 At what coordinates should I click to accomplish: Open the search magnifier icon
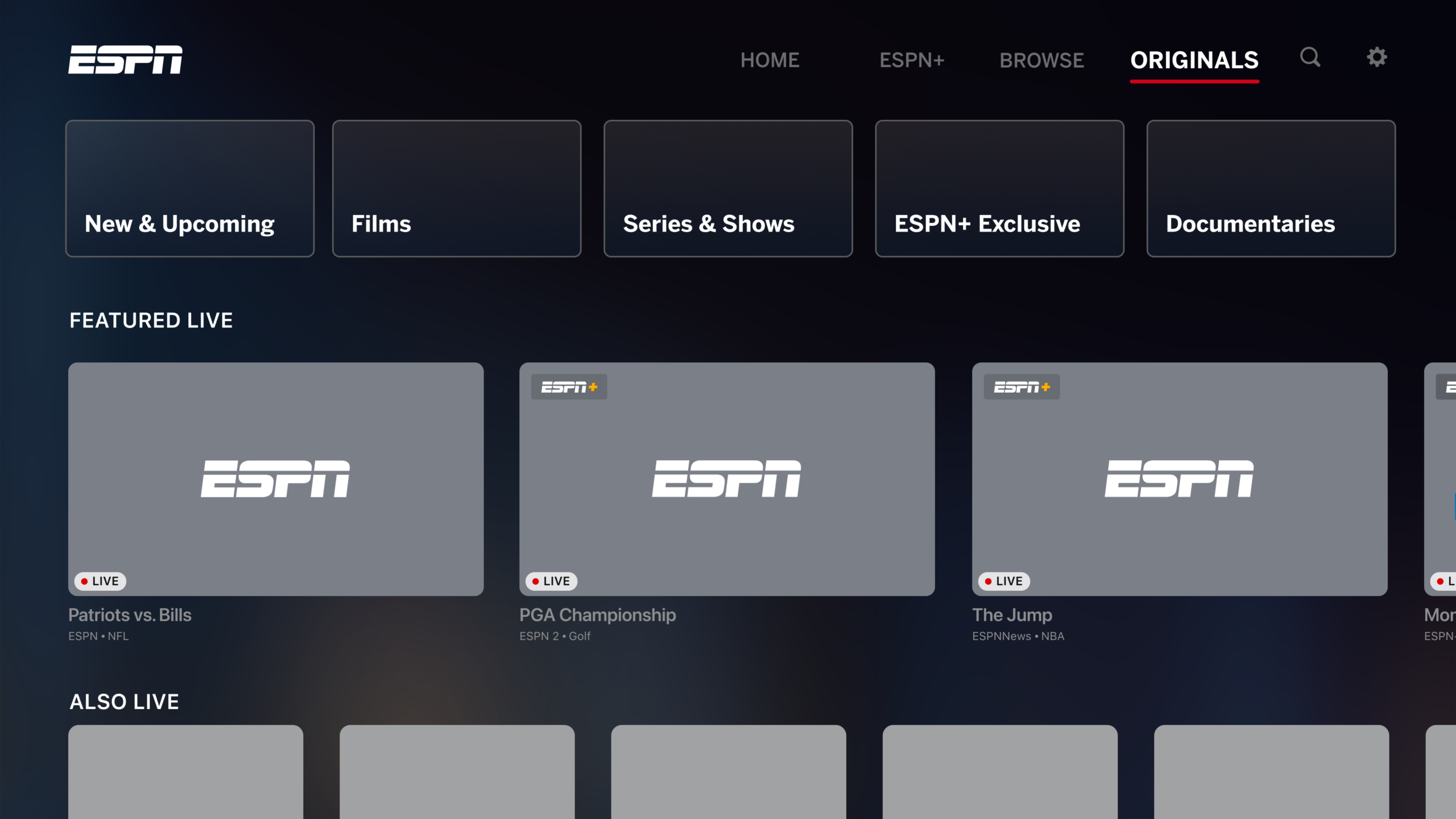(x=1310, y=57)
